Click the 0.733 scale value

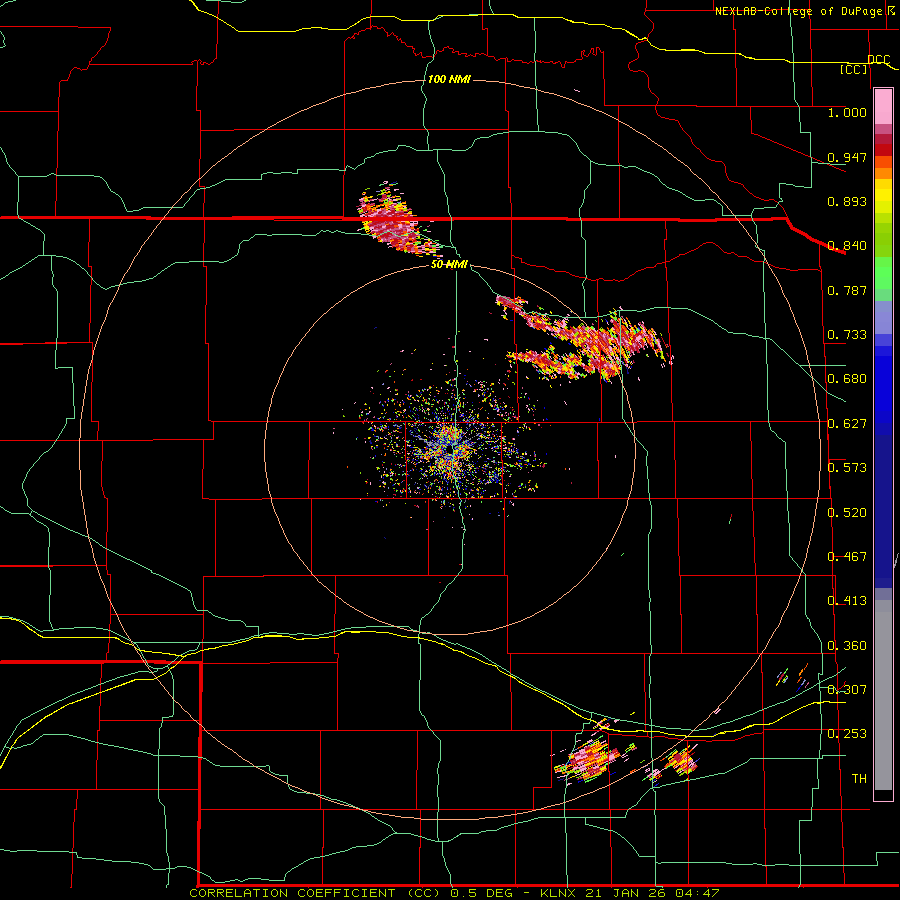click(847, 335)
